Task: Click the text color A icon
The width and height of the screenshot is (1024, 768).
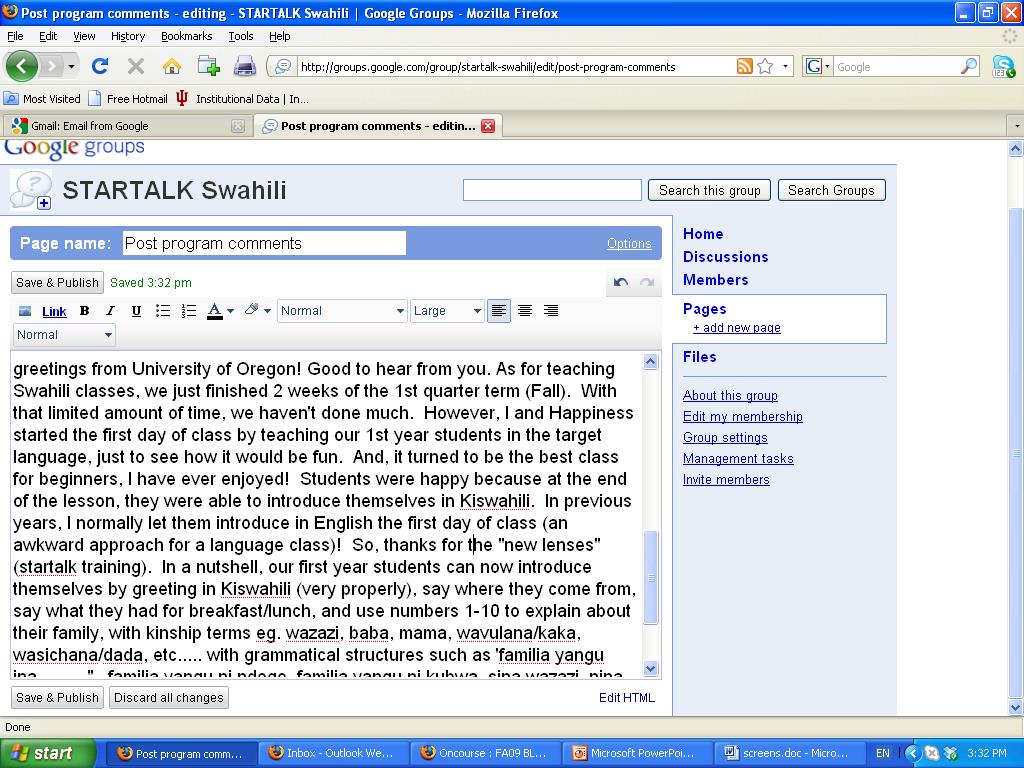Action: pos(215,311)
